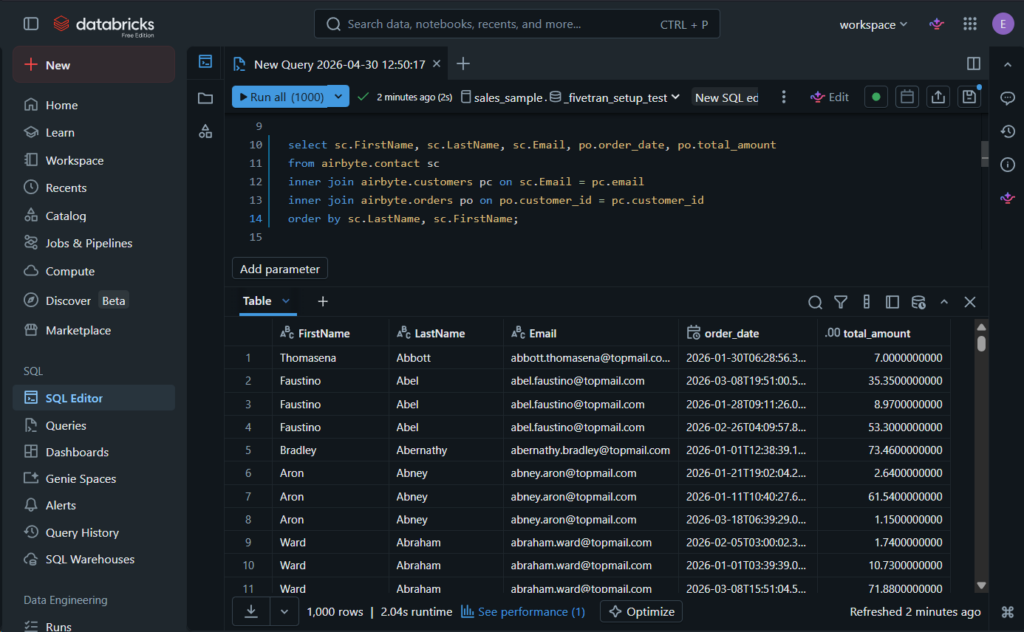Open SQL Editor in sidebar
This screenshot has width=1024, height=632.
point(93,398)
